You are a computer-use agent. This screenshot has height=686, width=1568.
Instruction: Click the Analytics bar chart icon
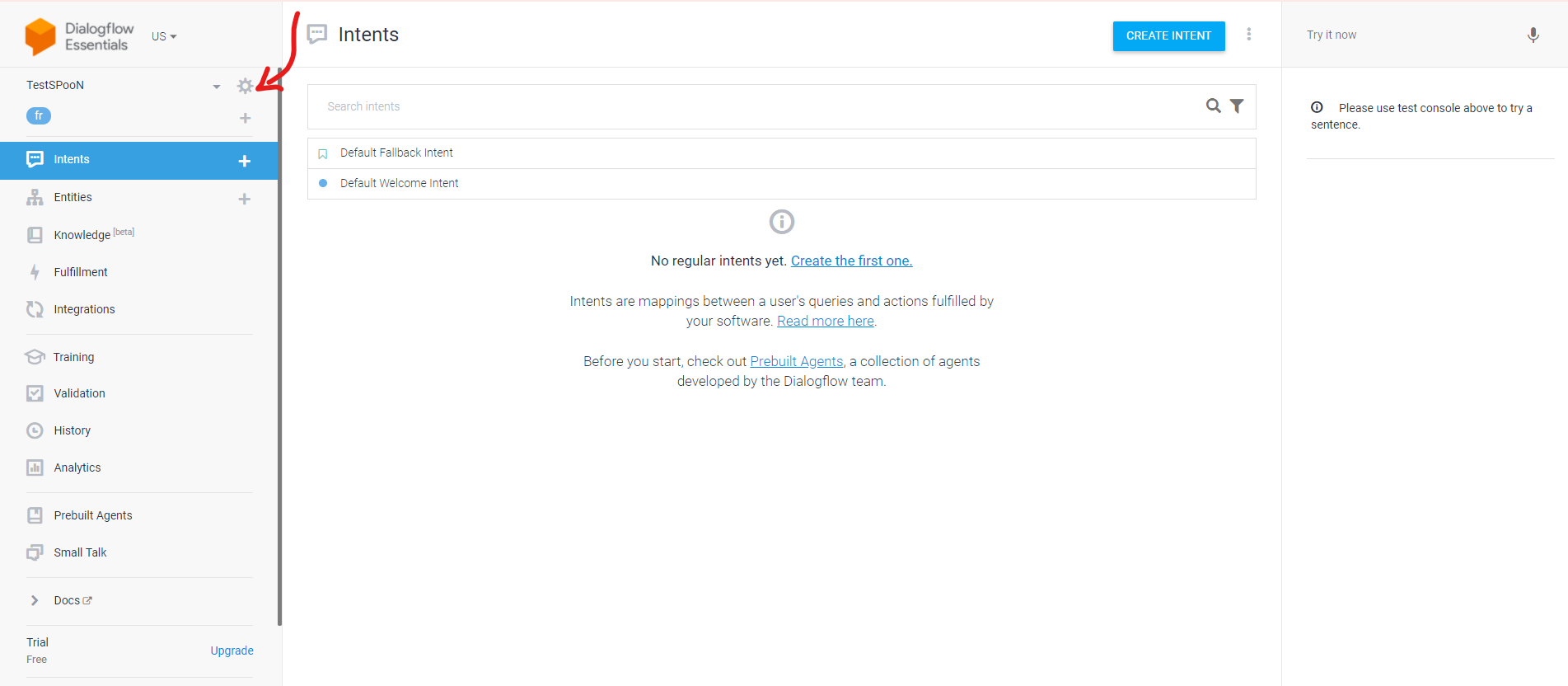point(35,468)
